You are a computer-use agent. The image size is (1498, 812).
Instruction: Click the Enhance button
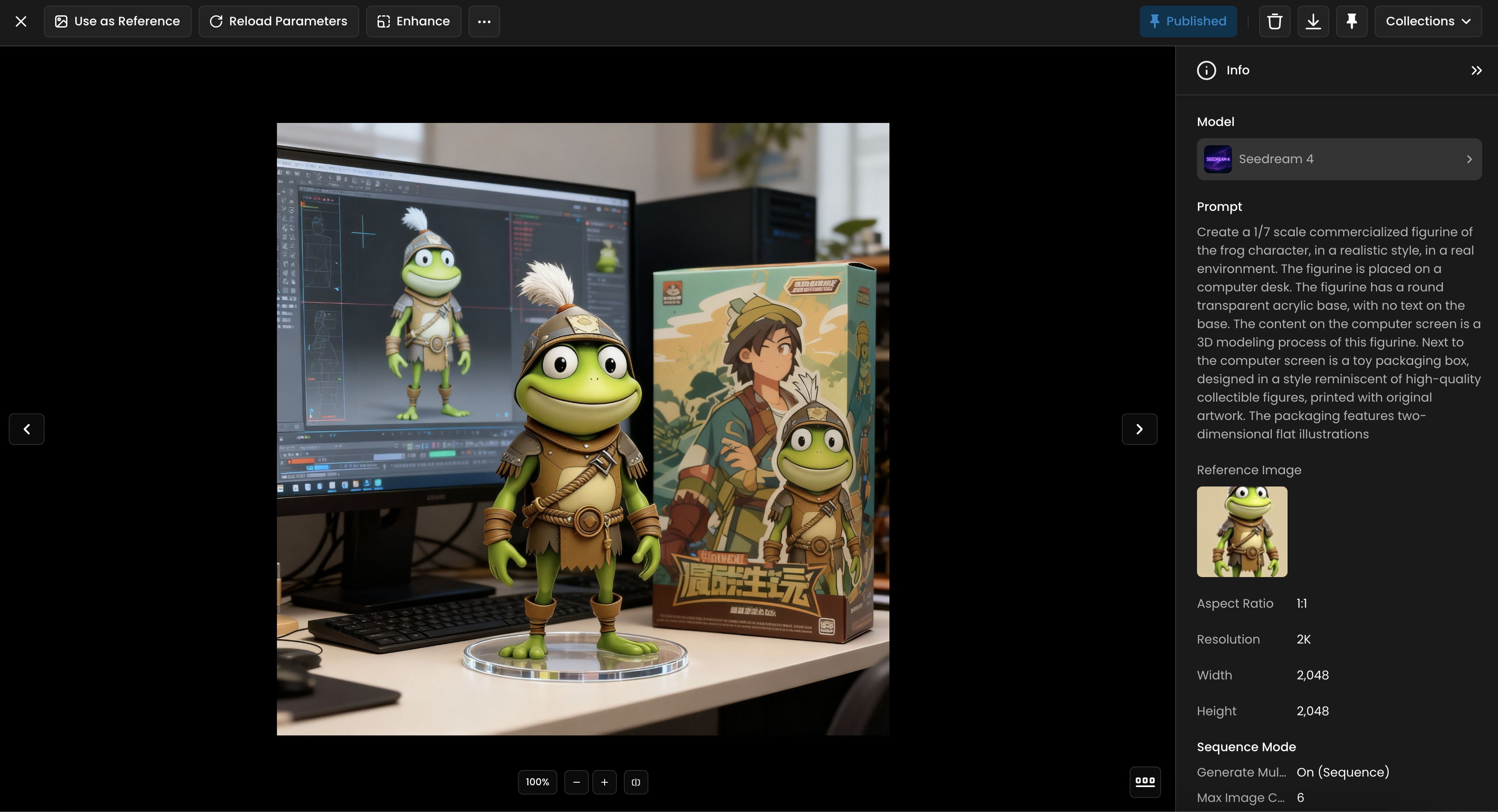tap(413, 21)
